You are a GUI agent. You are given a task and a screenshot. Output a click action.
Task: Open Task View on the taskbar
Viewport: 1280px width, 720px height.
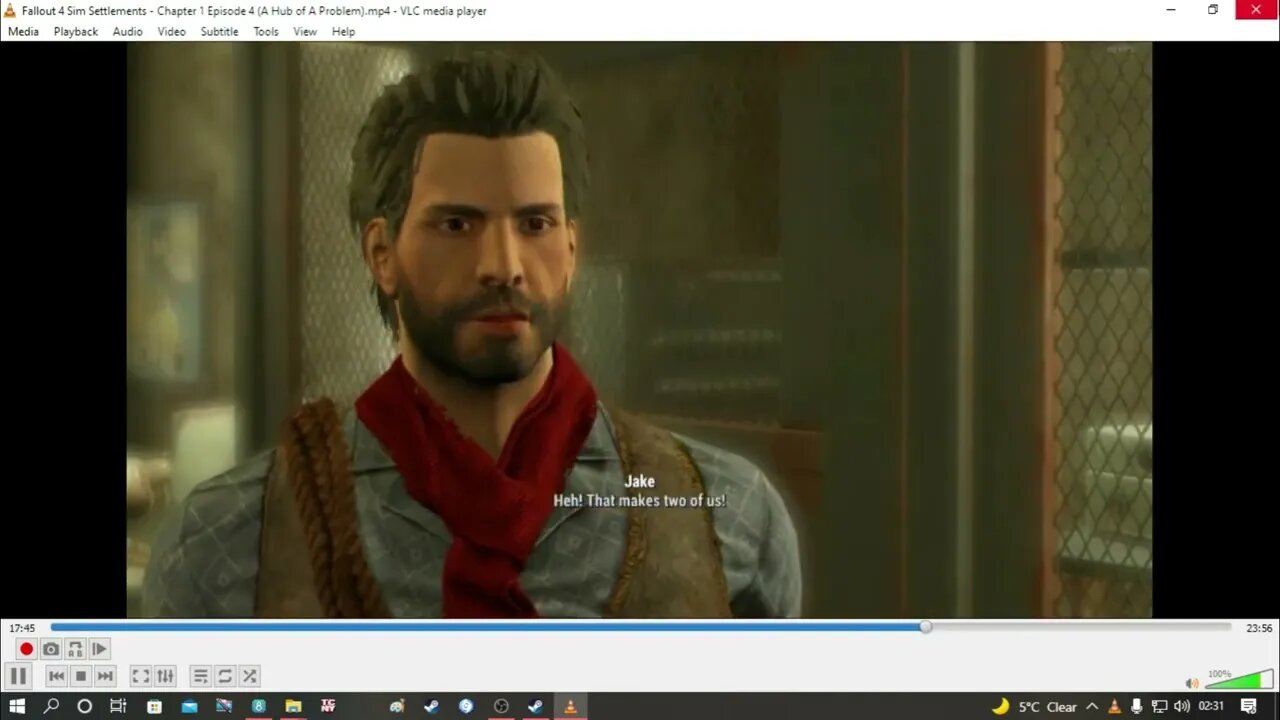pyautogui.click(x=118, y=706)
